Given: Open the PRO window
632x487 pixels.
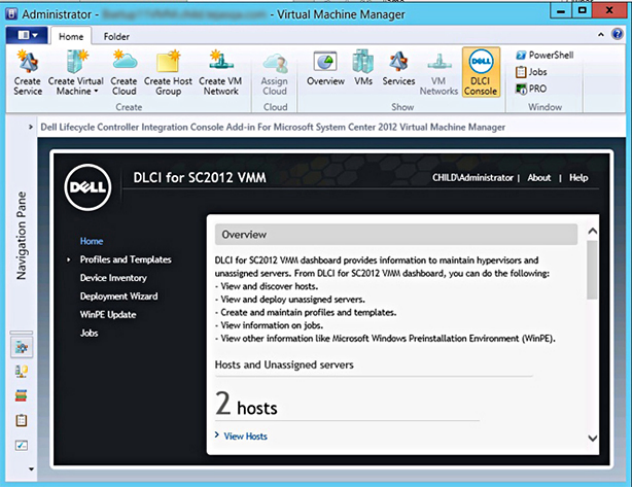Looking at the screenshot, I should 531,89.
